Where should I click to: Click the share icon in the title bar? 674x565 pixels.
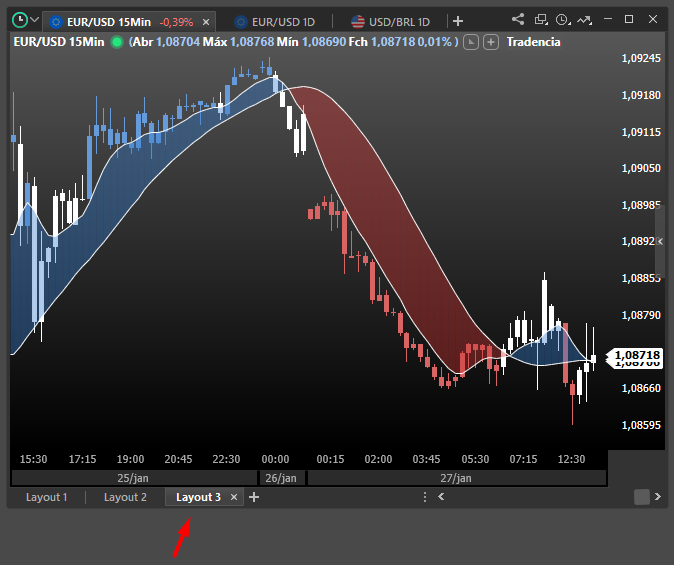[518, 19]
